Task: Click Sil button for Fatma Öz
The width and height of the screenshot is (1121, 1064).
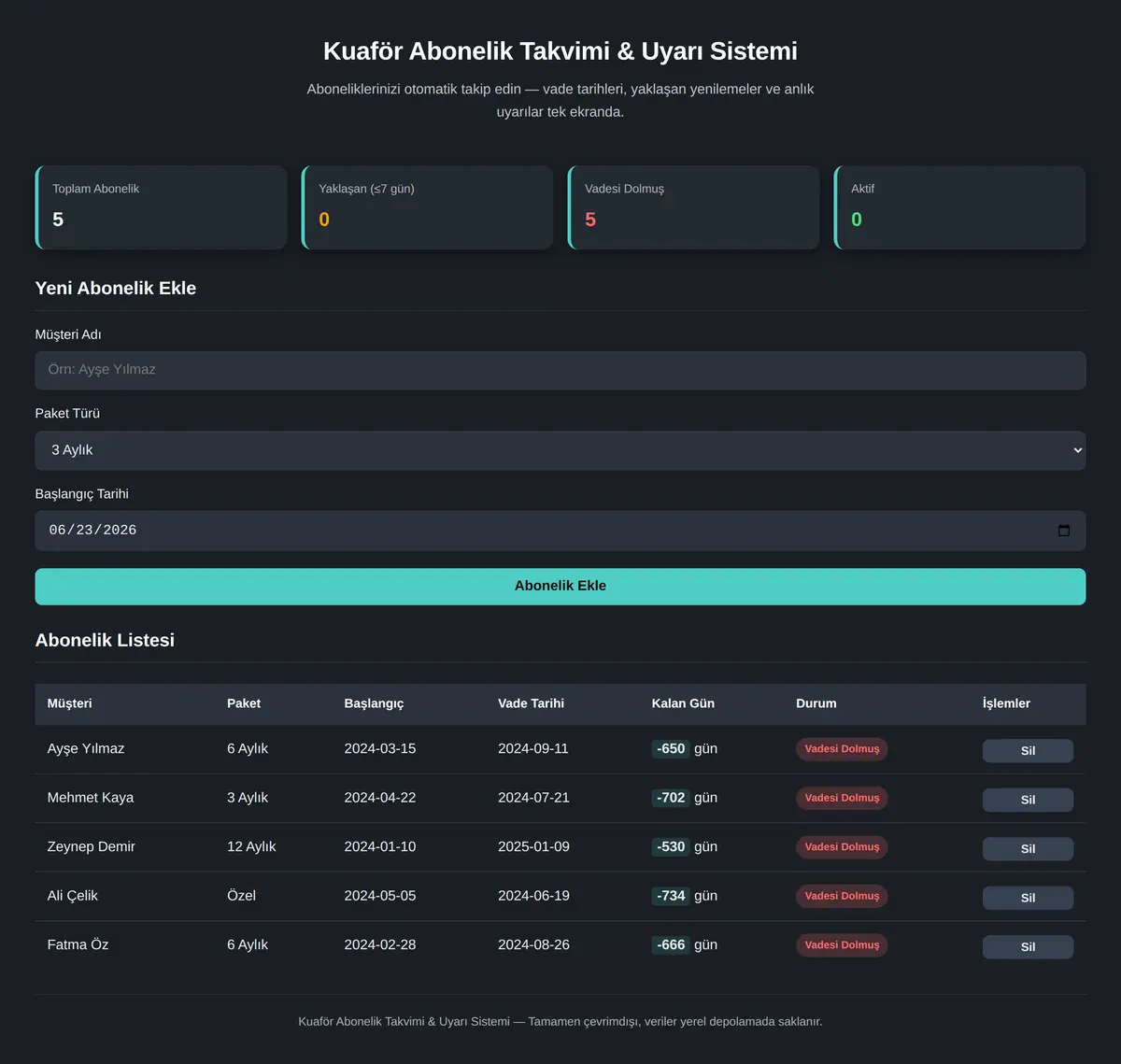Action: coord(1028,947)
